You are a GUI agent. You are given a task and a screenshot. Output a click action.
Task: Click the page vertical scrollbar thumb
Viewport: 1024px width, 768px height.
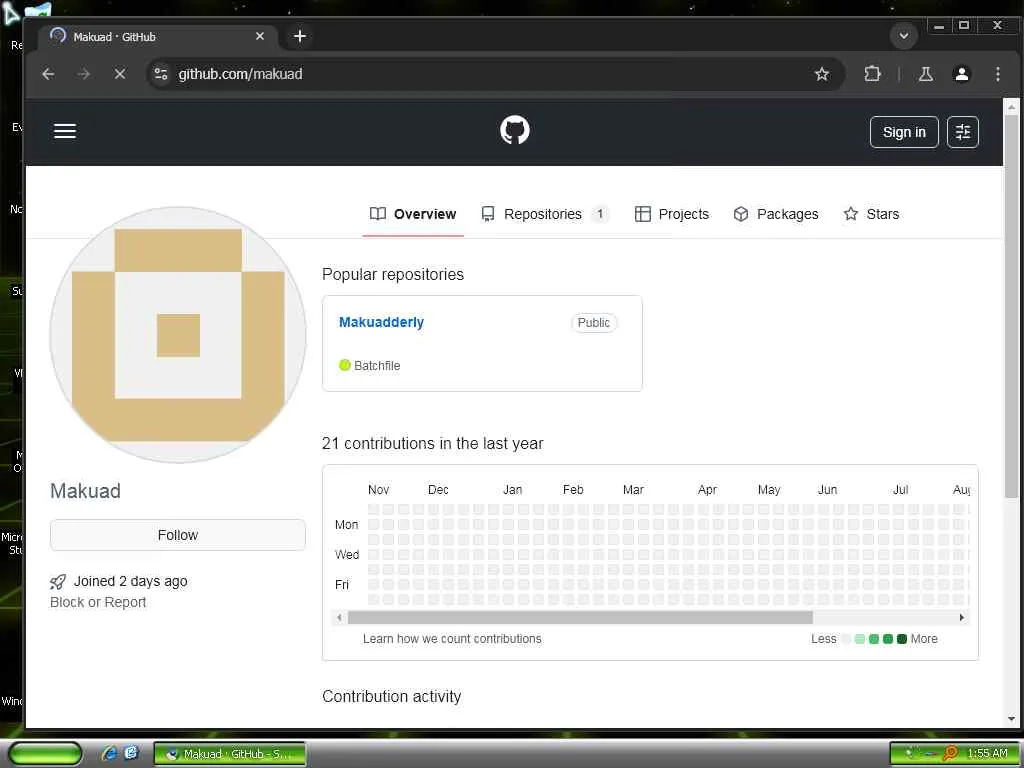1011,307
